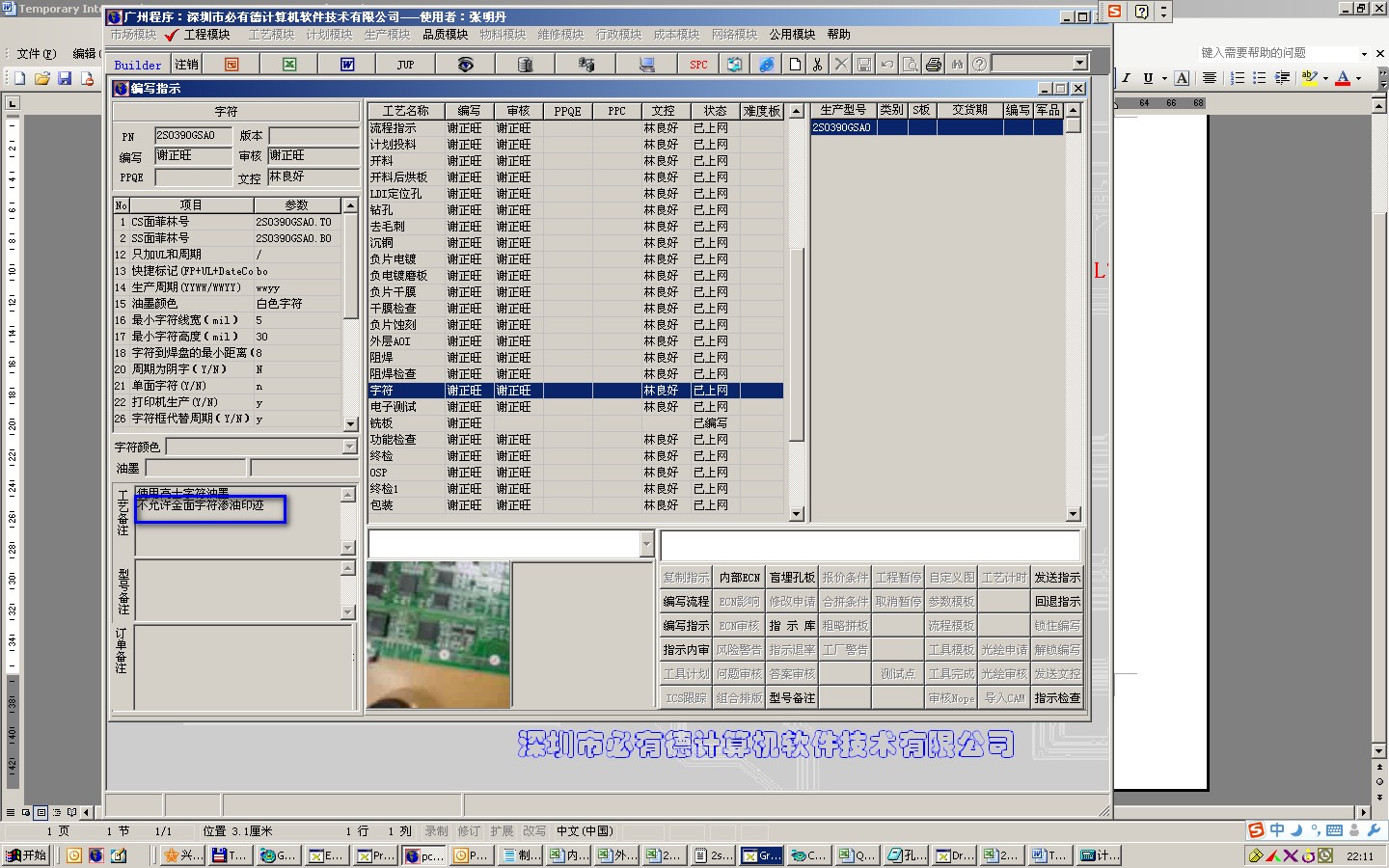Select the 钻孔 row in process table

(576, 210)
